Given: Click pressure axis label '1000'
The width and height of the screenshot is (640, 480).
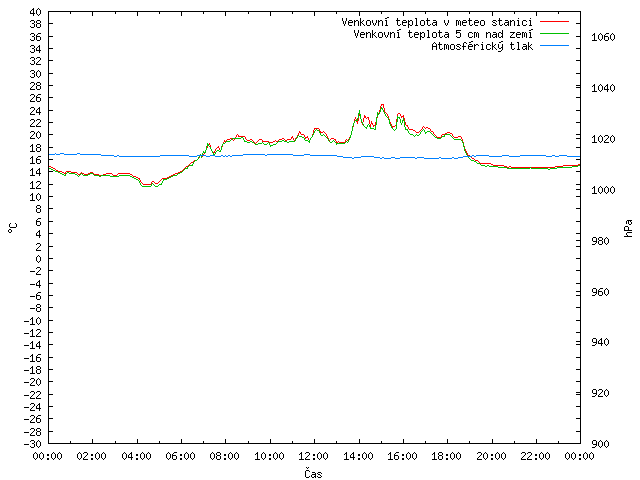Looking at the screenshot, I should pos(603,190).
